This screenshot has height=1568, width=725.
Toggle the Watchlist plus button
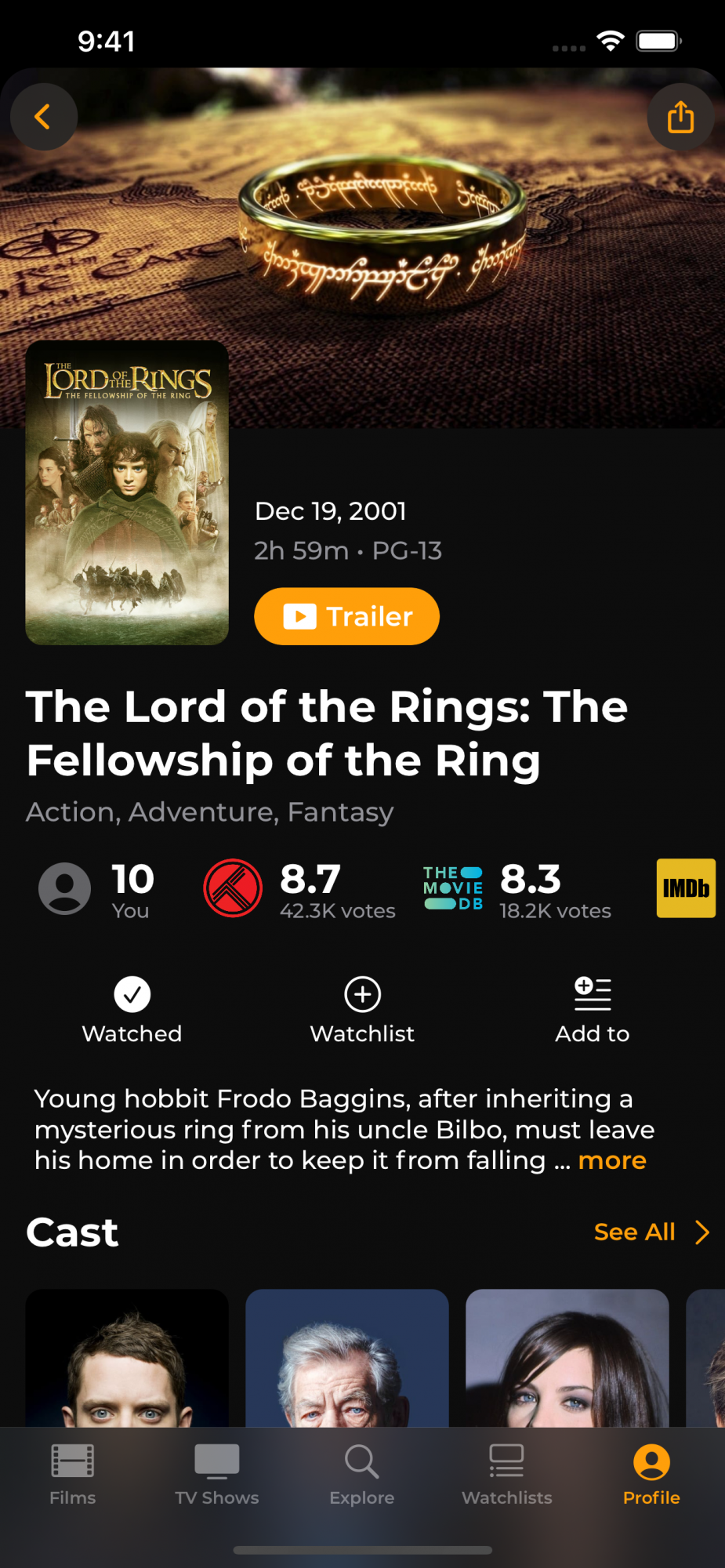[363, 994]
